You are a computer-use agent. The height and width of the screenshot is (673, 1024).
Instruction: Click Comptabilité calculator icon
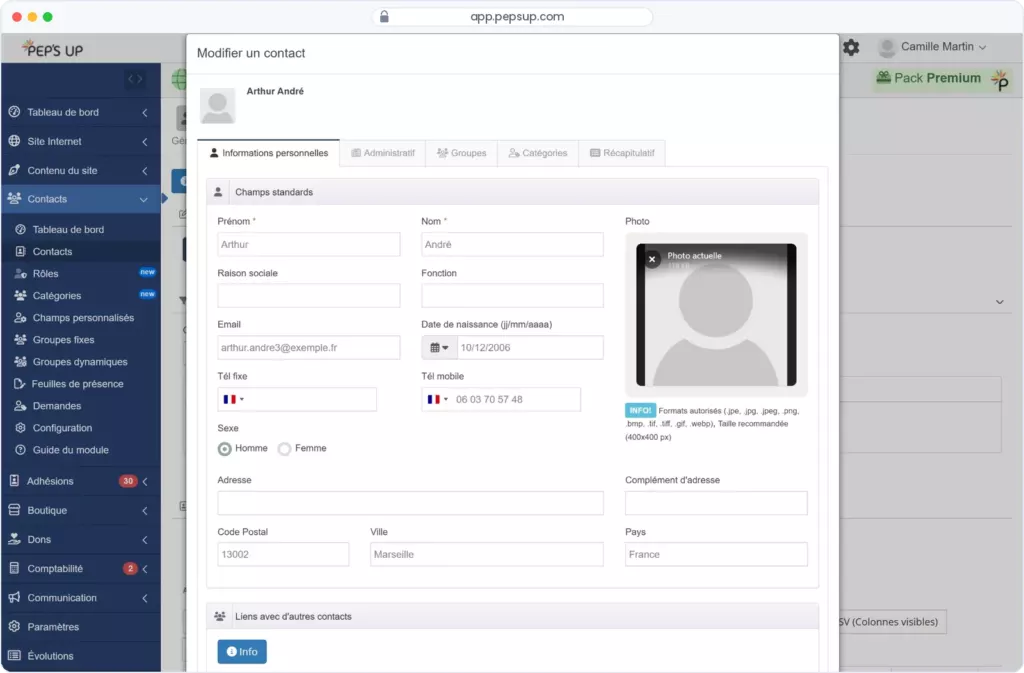(x=14, y=569)
